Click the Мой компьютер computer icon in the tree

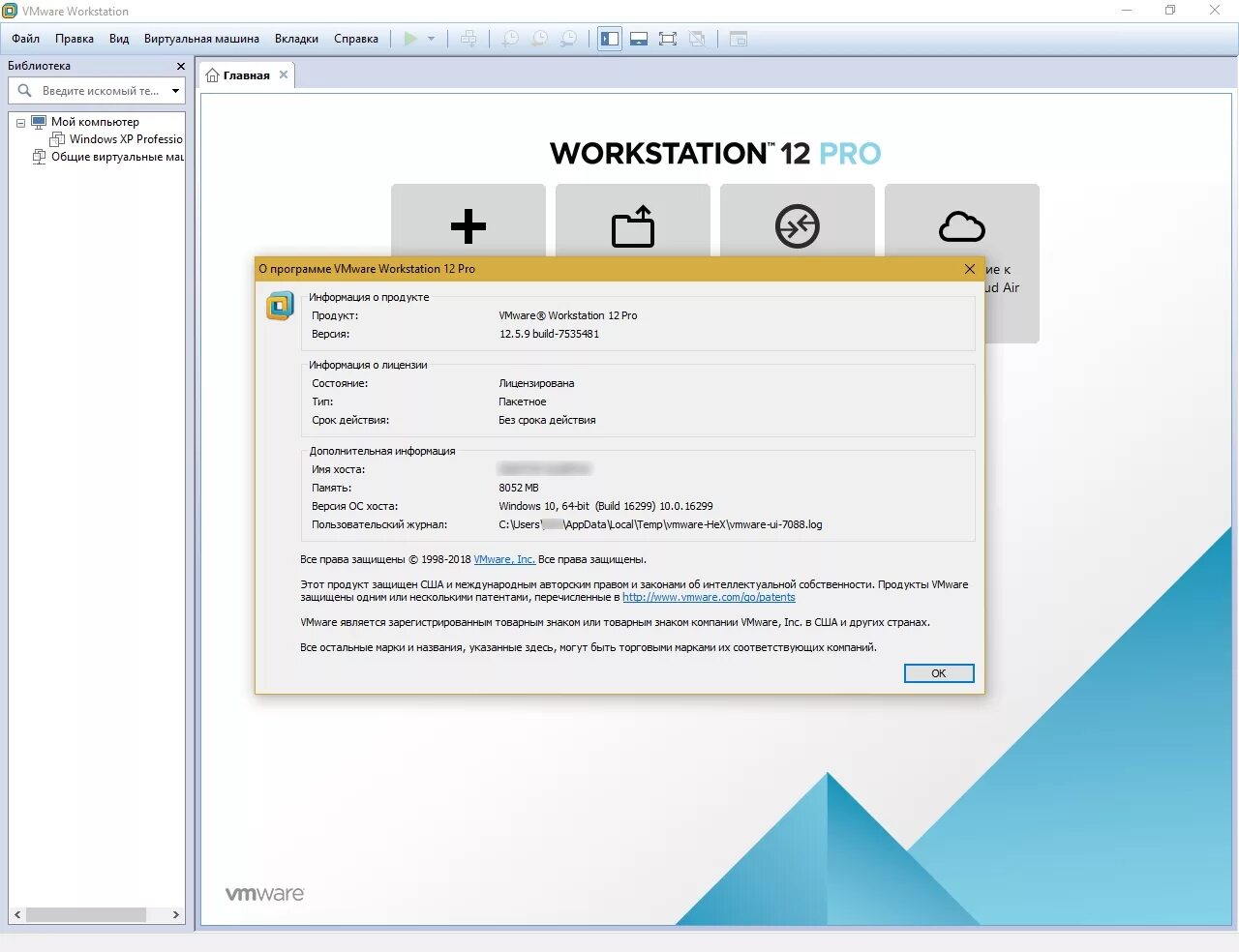tap(39, 122)
